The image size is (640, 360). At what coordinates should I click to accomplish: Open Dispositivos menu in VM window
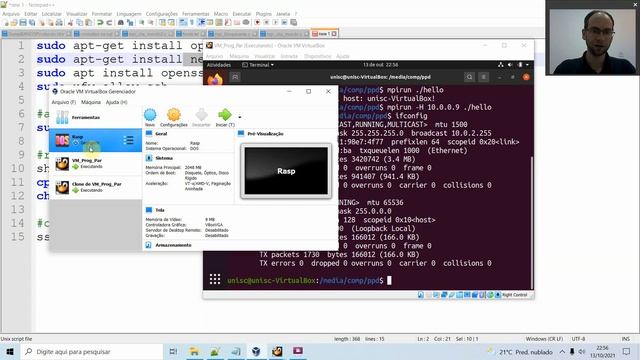click(x=318, y=56)
